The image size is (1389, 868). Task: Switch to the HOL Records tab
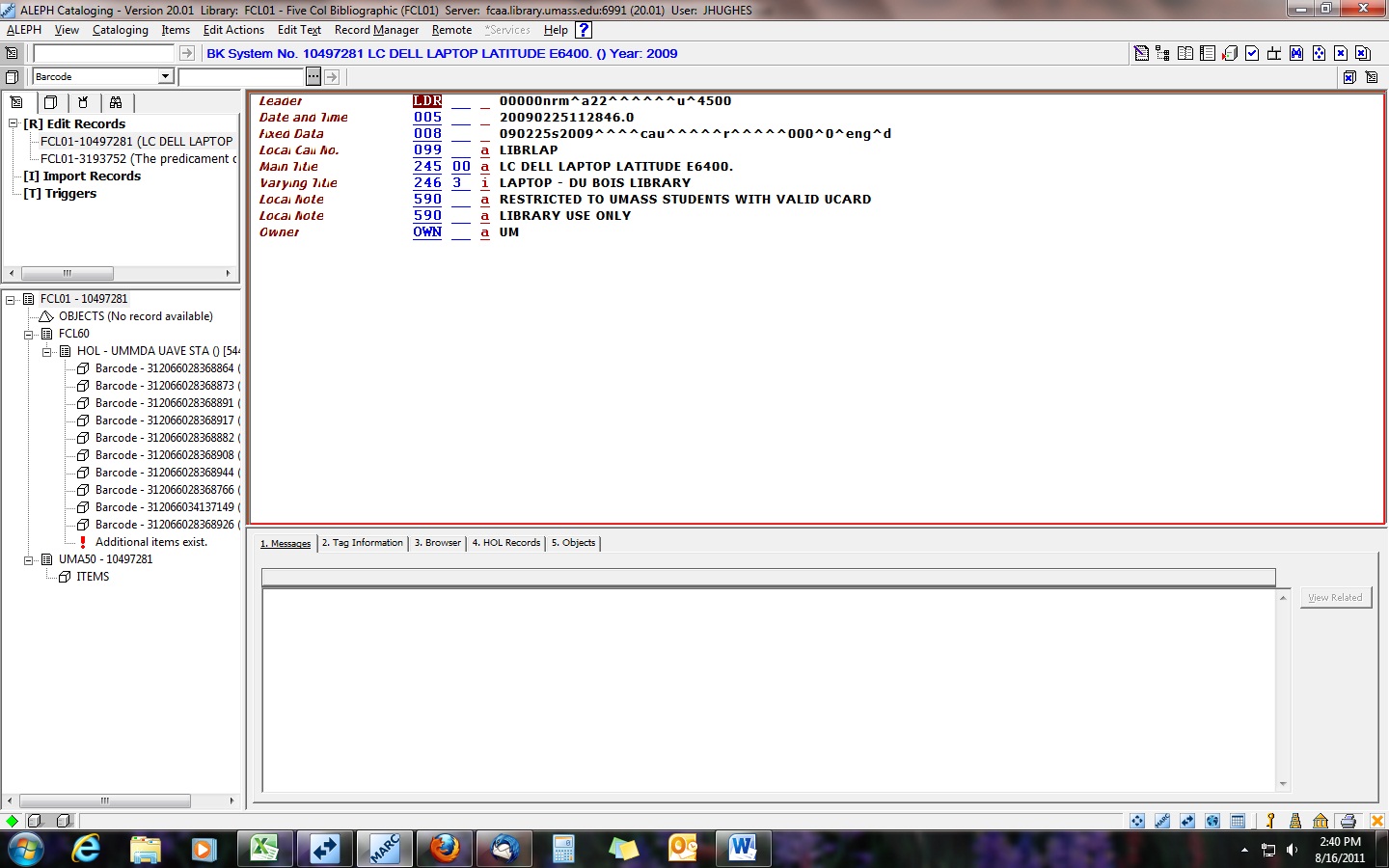tap(505, 543)
